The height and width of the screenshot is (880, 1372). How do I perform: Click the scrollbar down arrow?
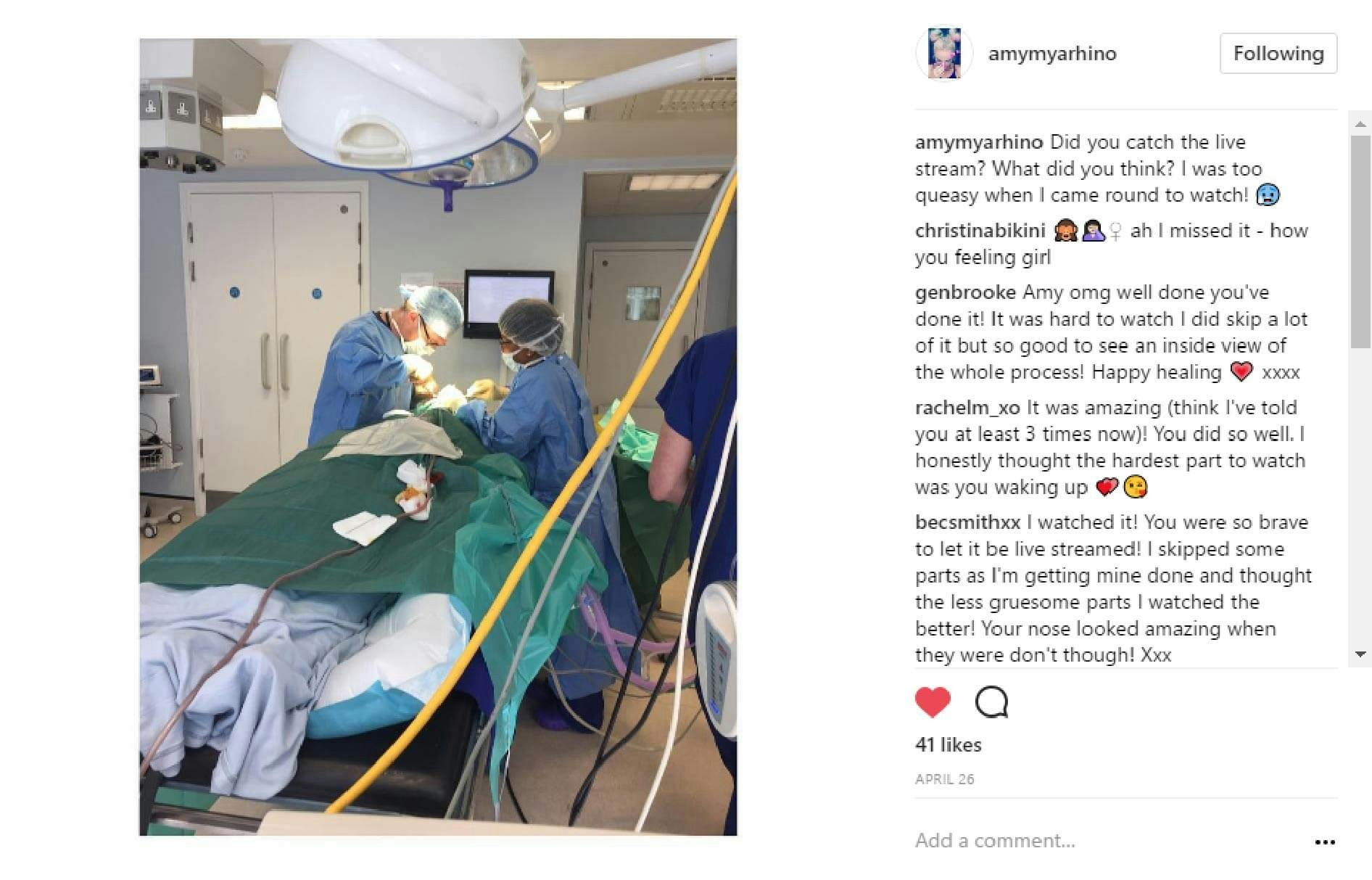click(1360, 654)
